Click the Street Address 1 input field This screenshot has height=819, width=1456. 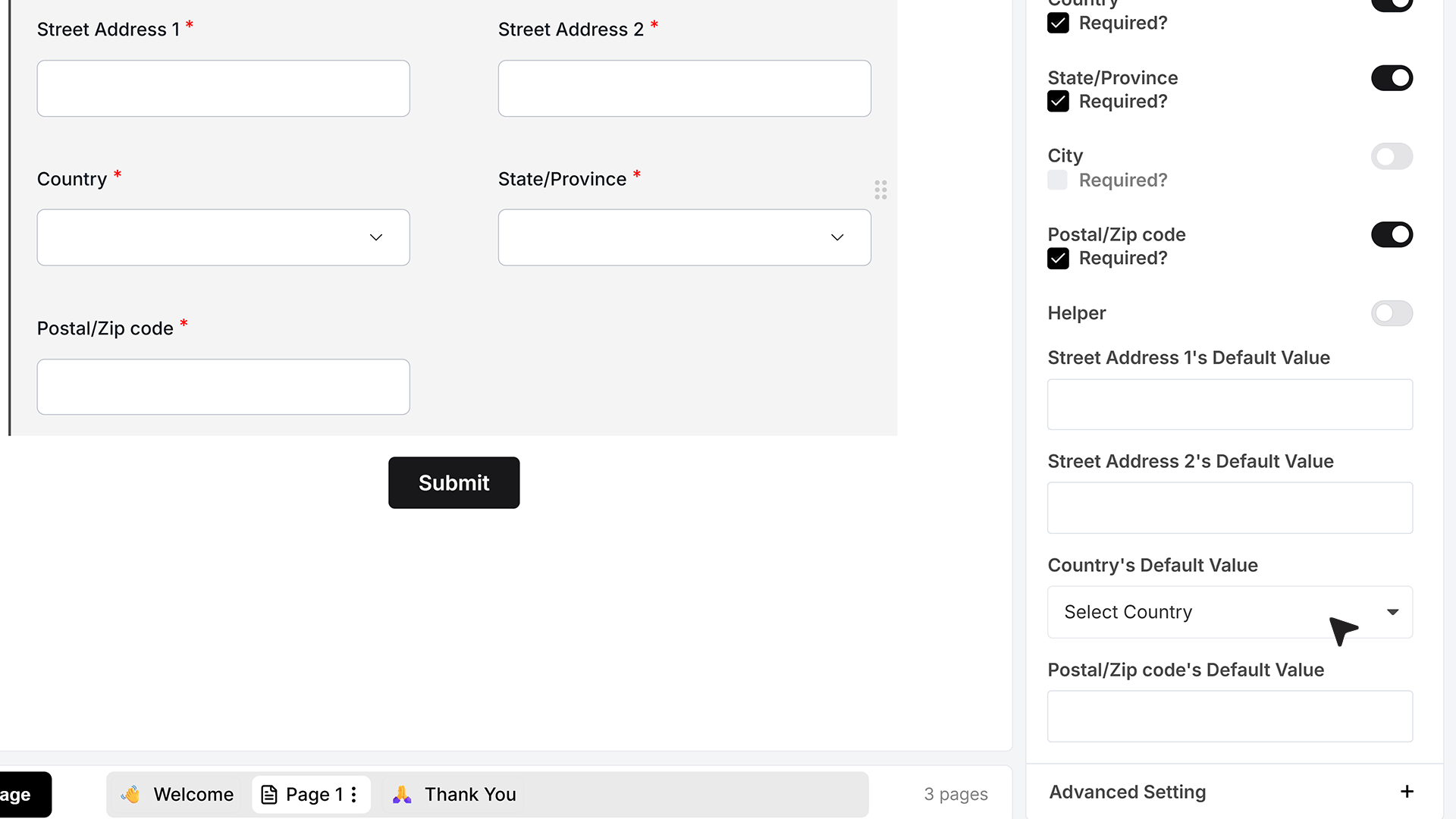tap(223, 89)
